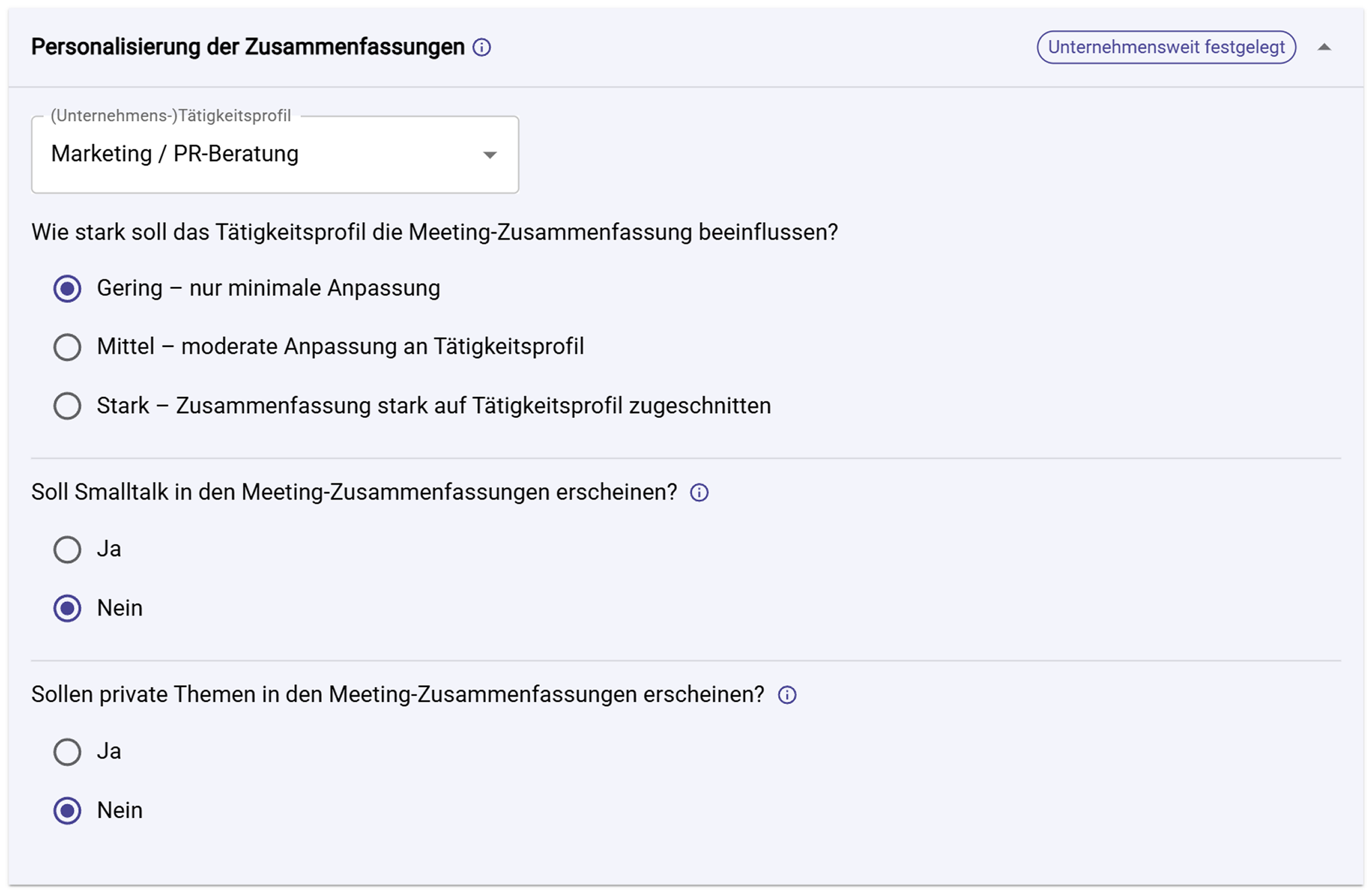Show info about private Themen setting
The width and height of the screenshot is (1372, 893).
coord(787,694)
